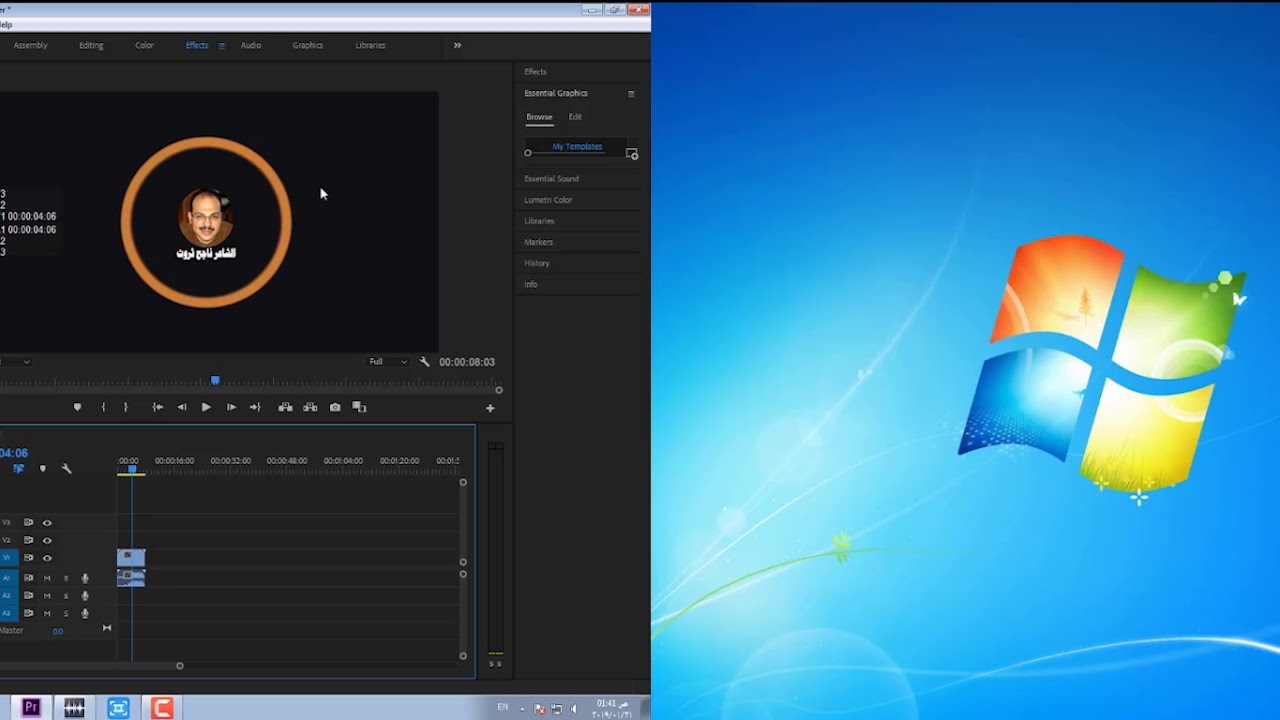Image resolution: width=1280 pixels, height=720 pixels.
Task: Switch to the Audio workspace
Action: click(251, 45)
